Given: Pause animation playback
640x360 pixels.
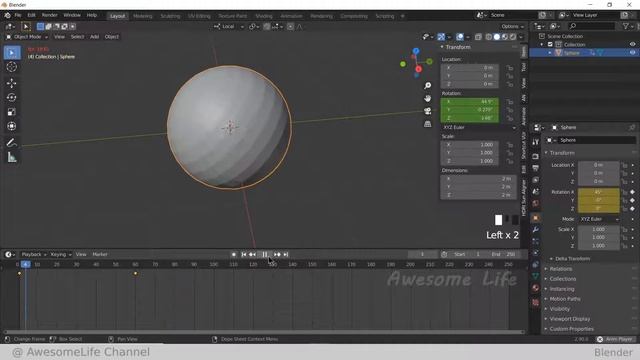Looking at the screenshot, I should click(264, 254).
